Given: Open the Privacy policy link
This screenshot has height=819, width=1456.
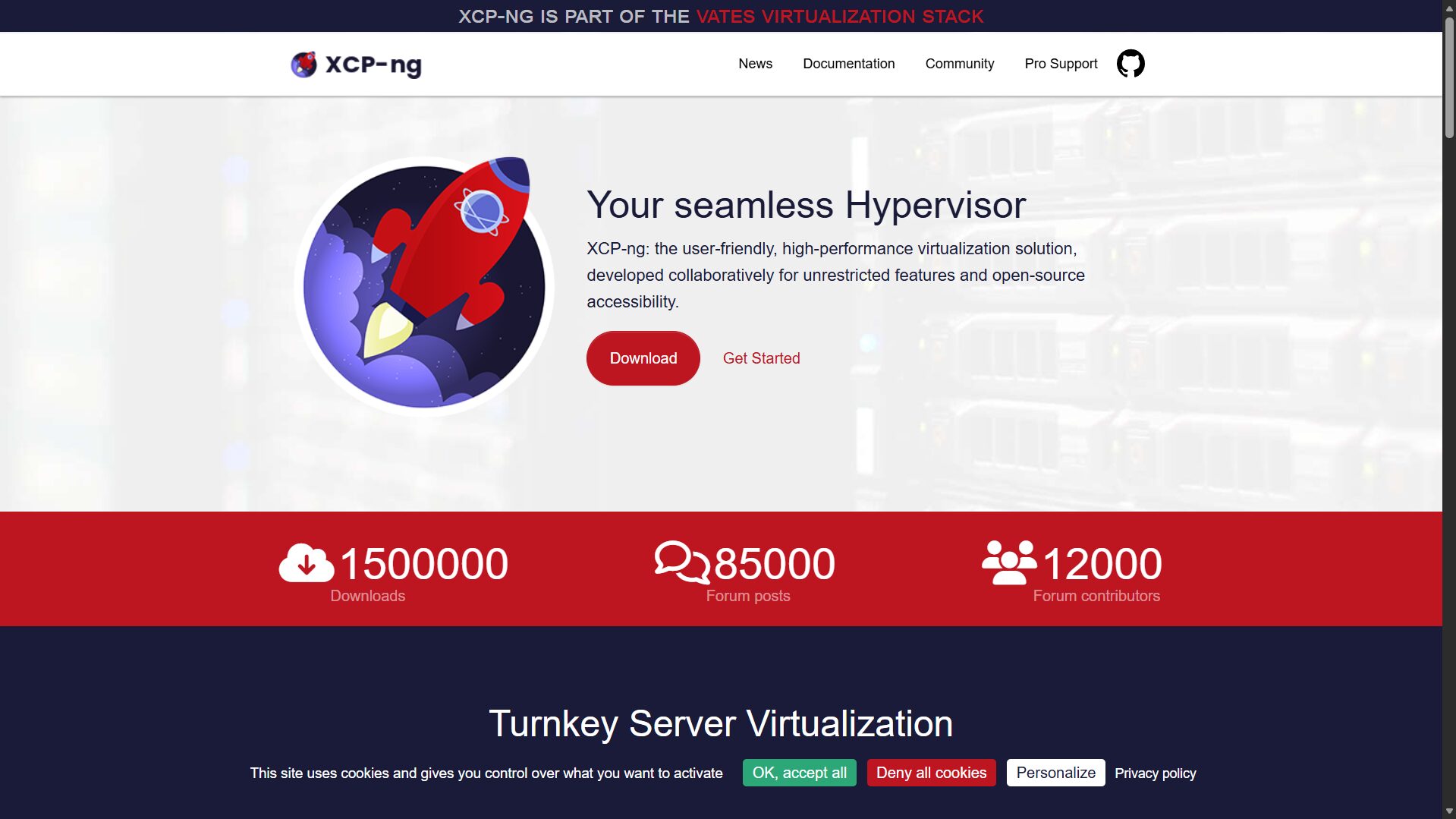Looking at the screenshot, I should tap(1155, 773).
